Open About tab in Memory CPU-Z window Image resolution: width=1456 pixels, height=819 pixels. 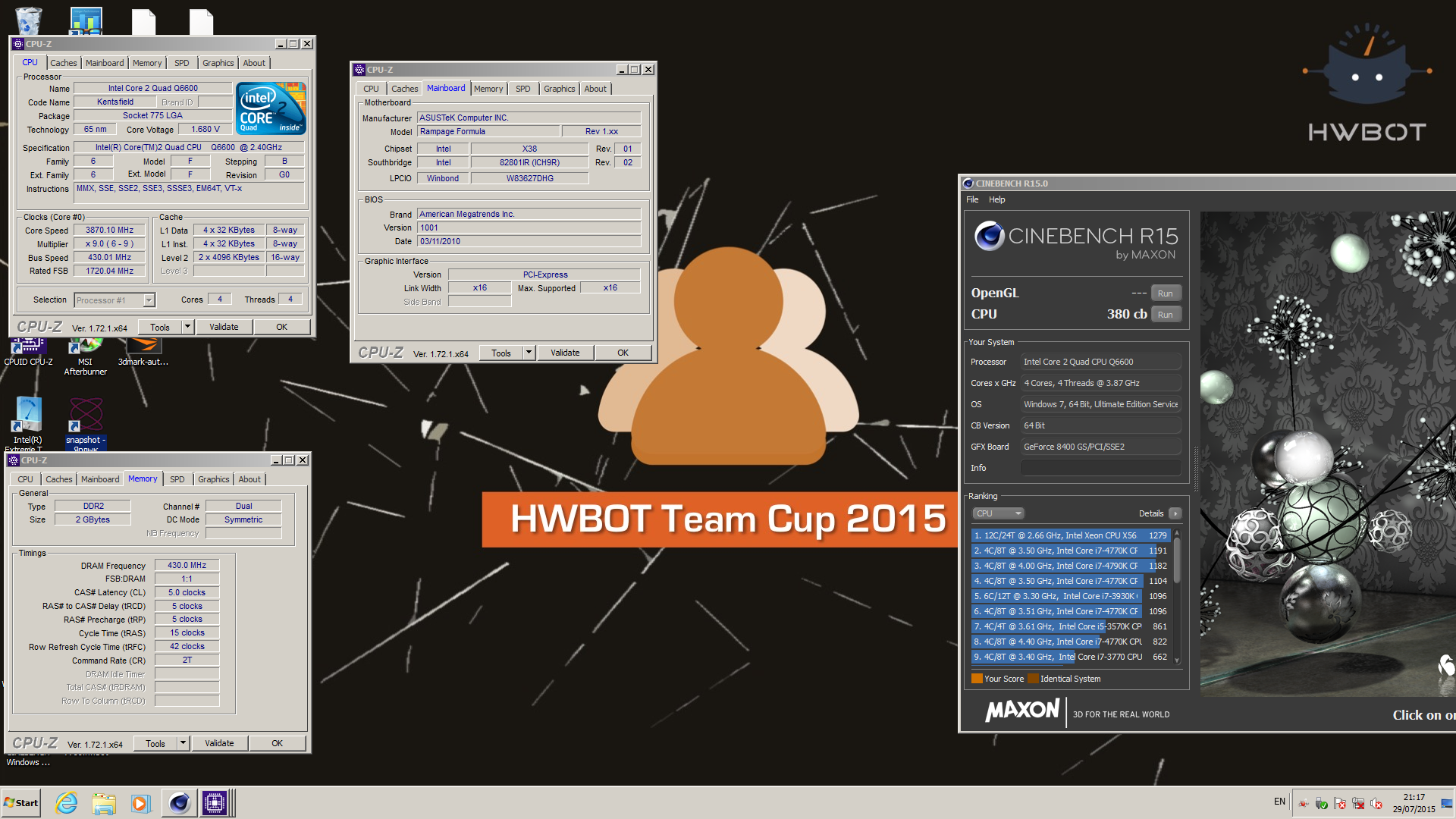click(x=249, y=479)
